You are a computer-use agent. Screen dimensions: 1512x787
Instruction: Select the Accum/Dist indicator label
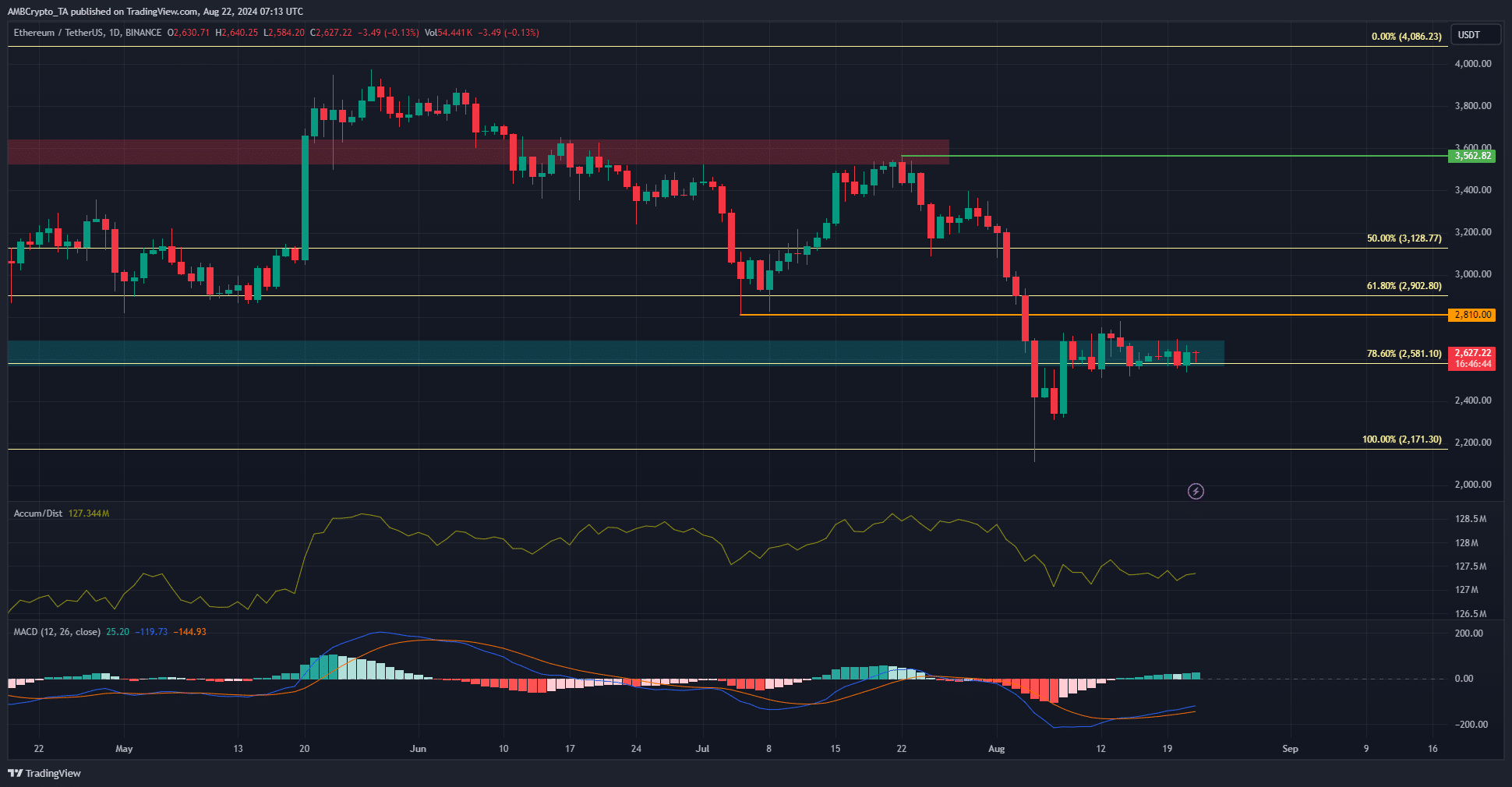pyautogui.click(x=38, y=513)
